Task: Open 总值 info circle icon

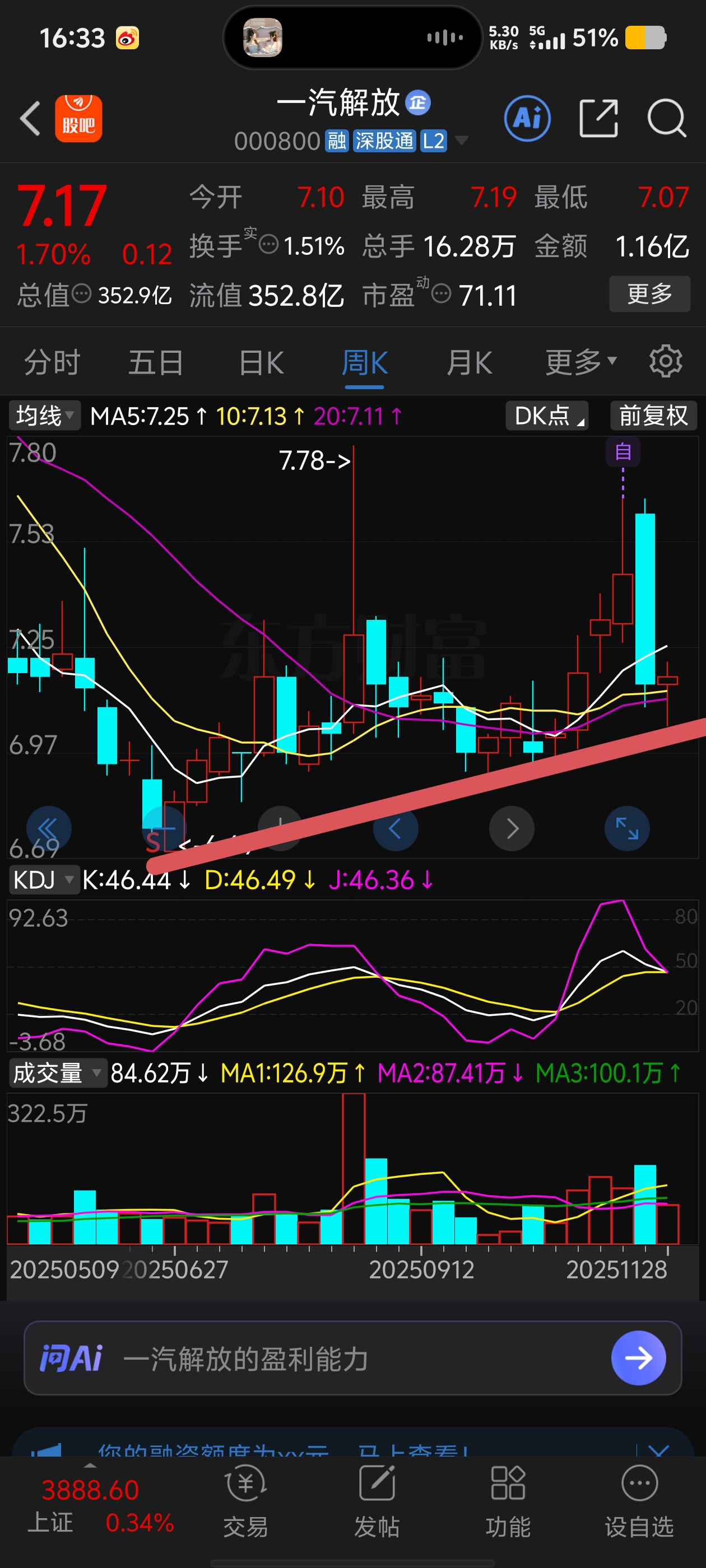Action: (x=82, y=294)
